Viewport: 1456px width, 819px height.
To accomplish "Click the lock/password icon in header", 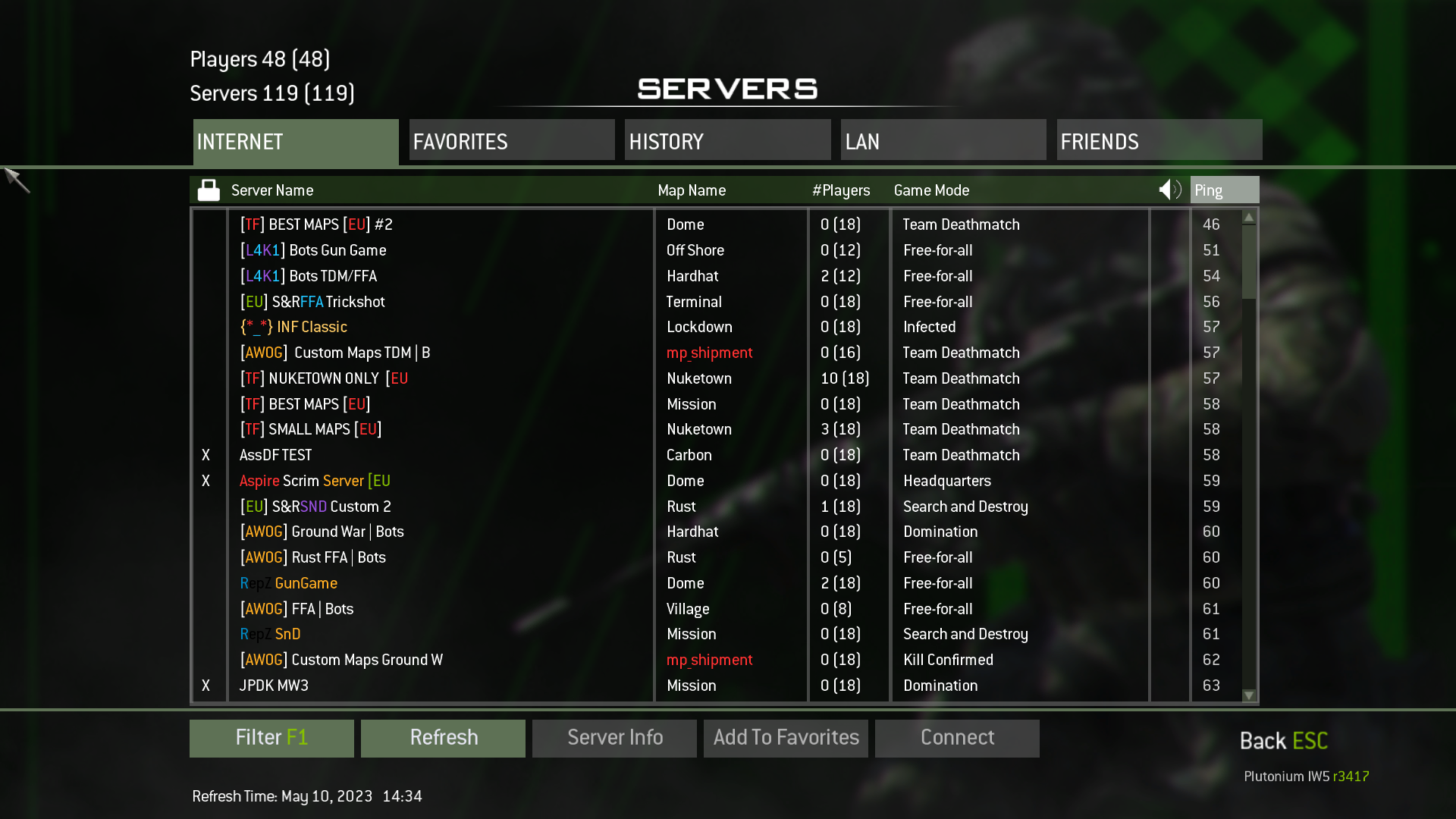I will (x=208, y=190).
